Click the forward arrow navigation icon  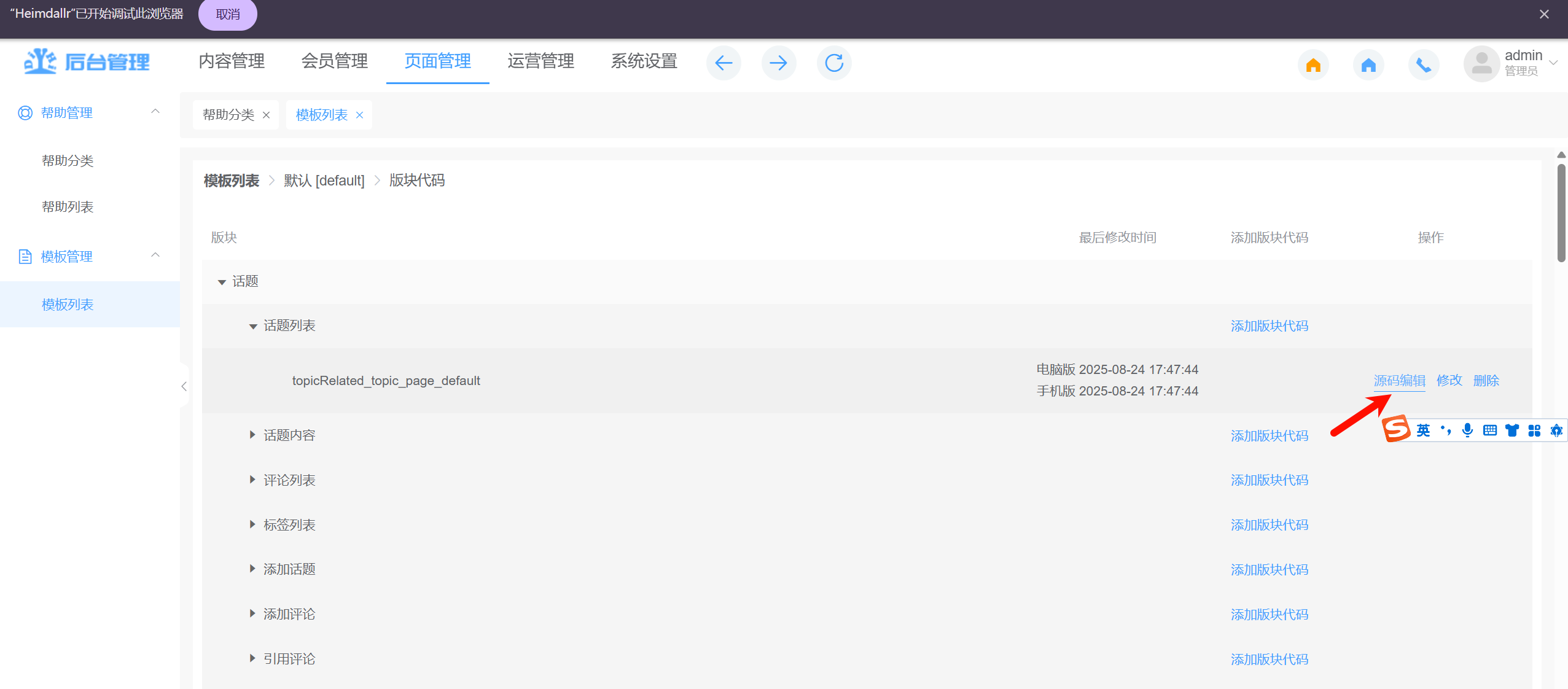point(778,63)
